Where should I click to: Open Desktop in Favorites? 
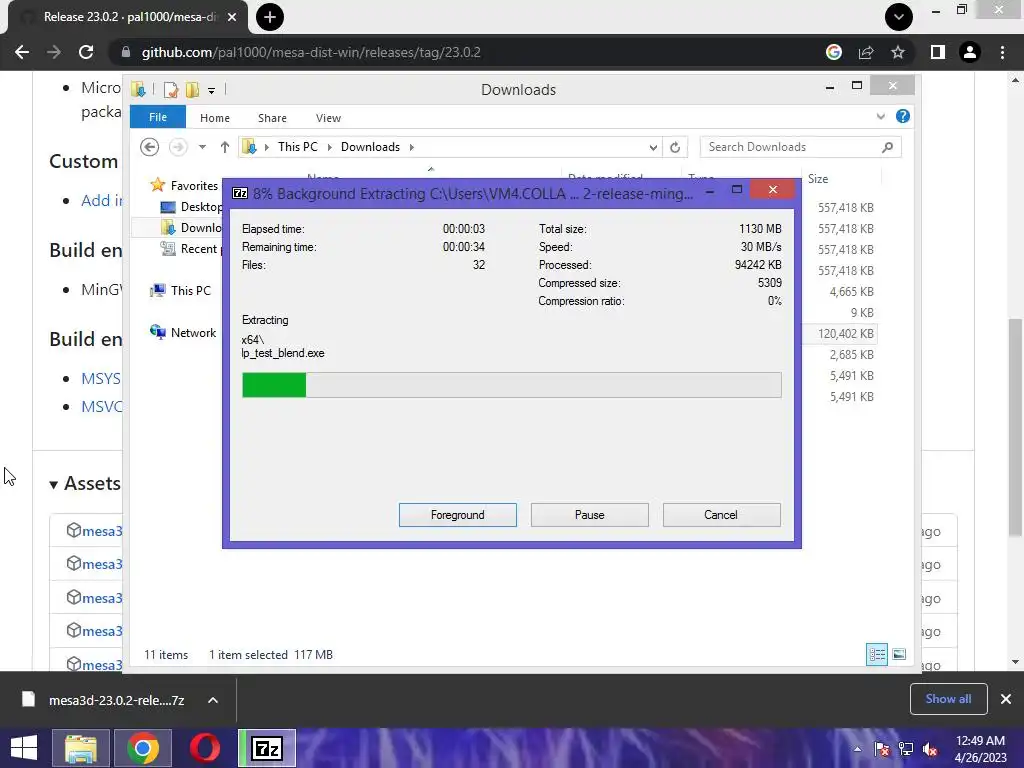click(x=200, y=206)
